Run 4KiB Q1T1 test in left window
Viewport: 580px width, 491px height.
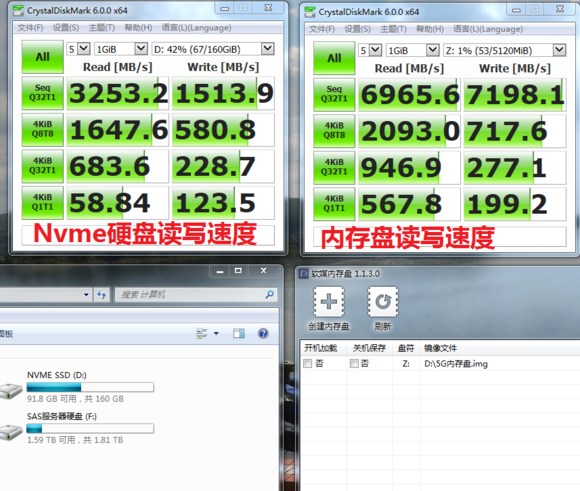(x=43, y=202)
